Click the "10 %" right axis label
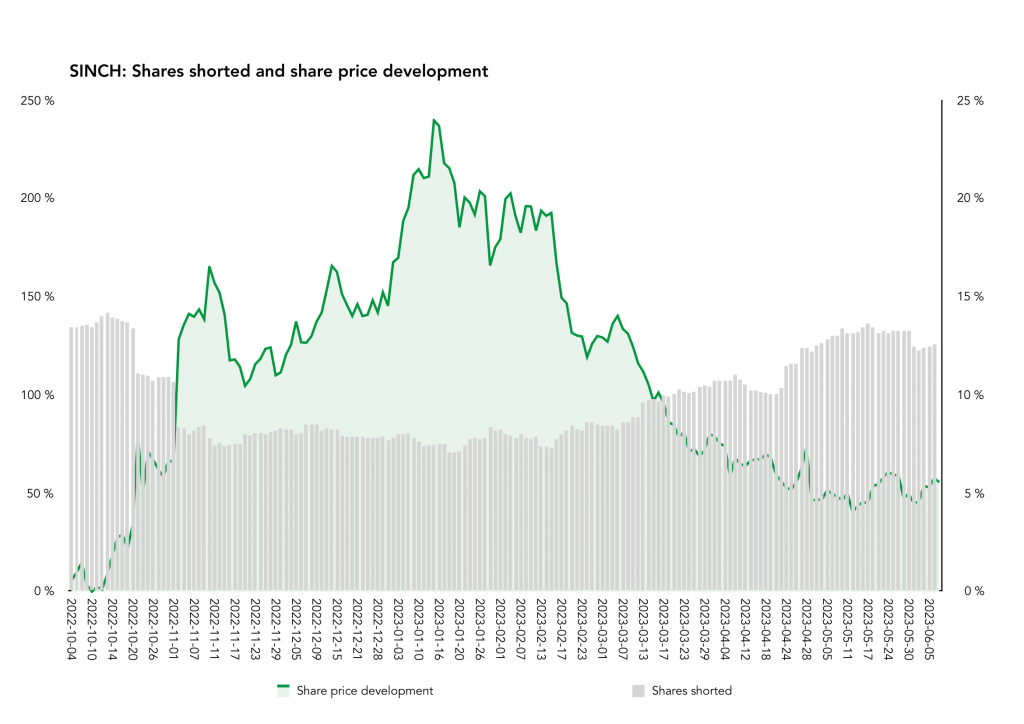Screen dimensions: 1024x724 (x=970, y=395)
